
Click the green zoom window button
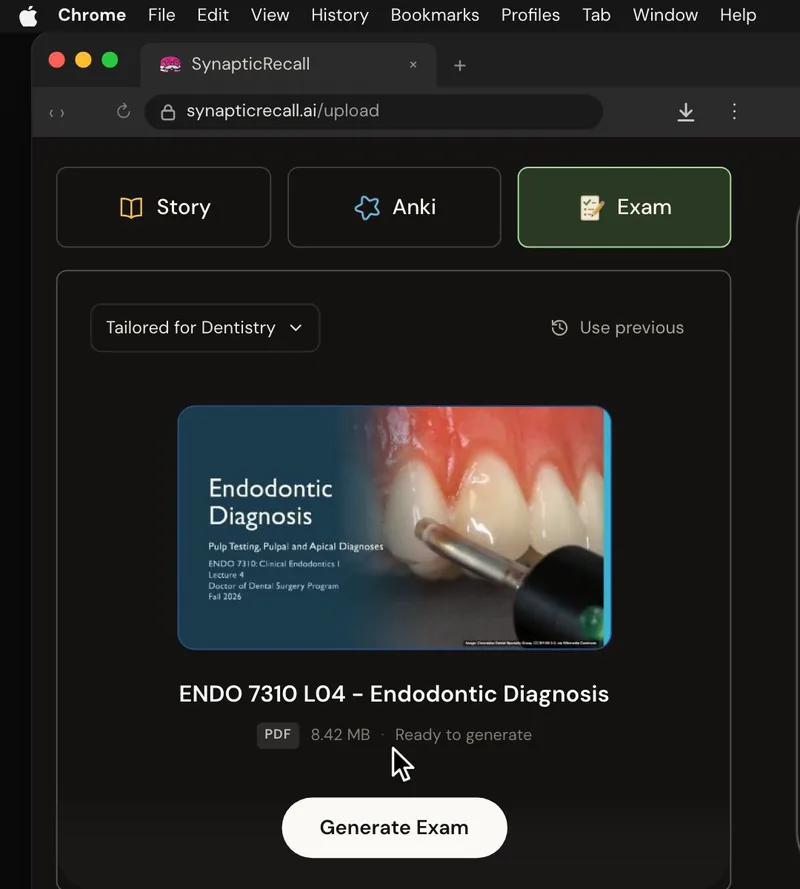pos(109,60)
